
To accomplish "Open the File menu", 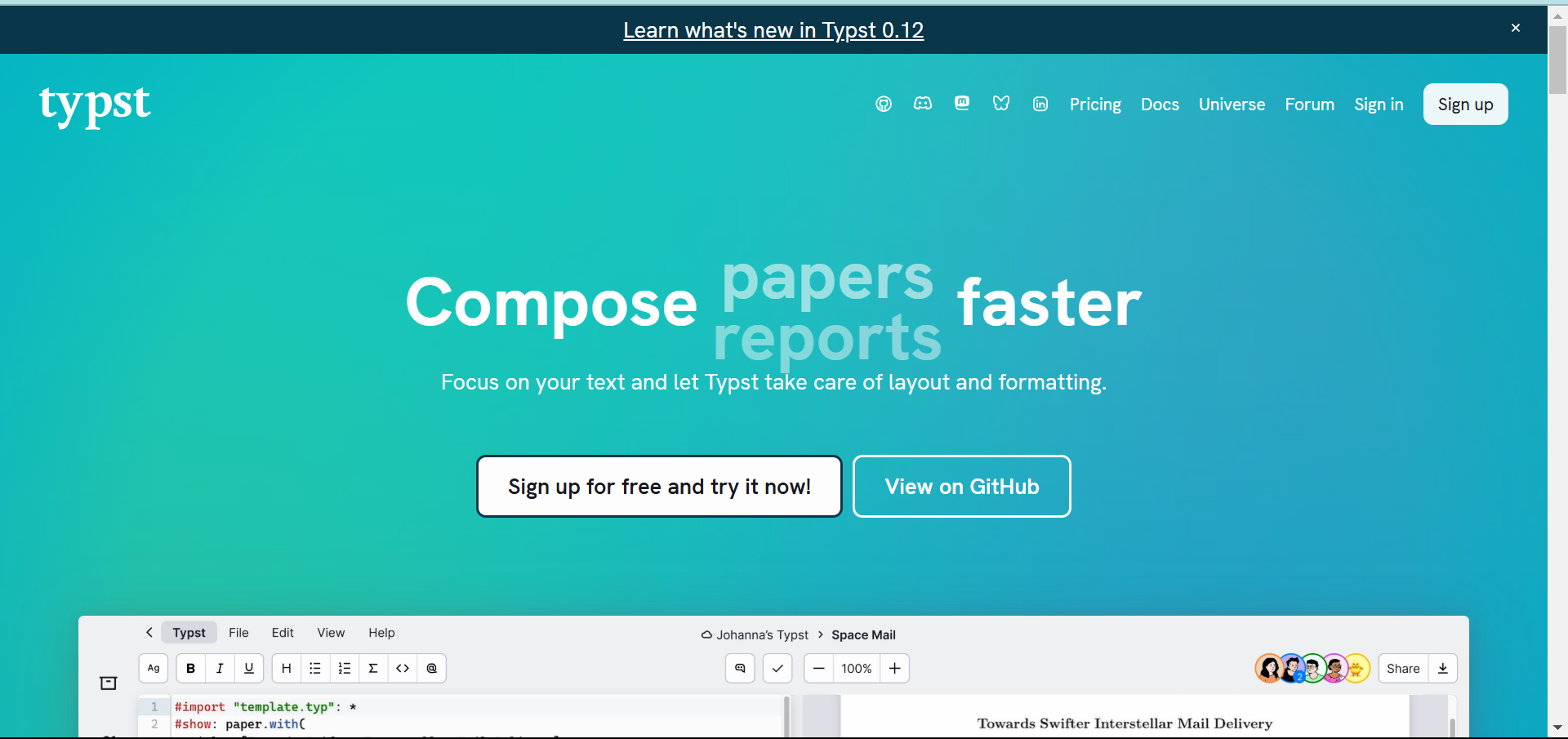I will point(238,633).
